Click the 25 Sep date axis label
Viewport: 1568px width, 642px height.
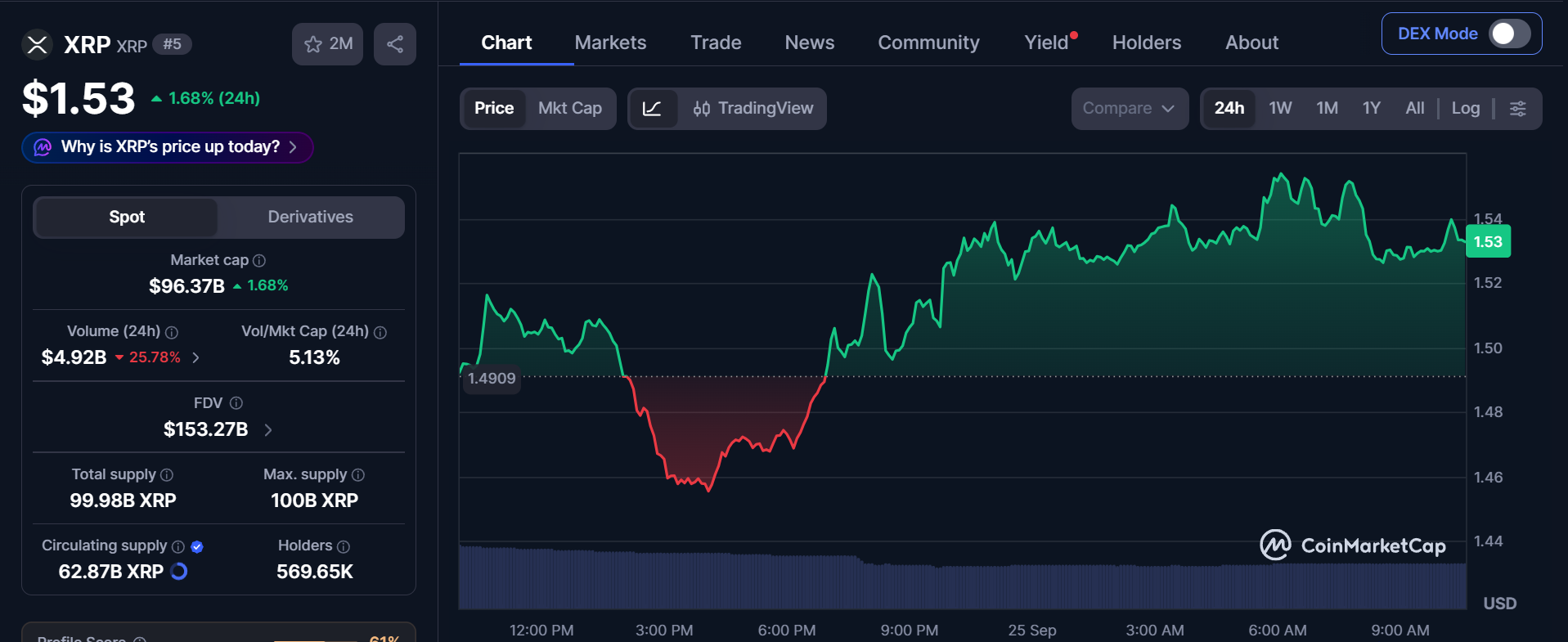point(1031,630)
